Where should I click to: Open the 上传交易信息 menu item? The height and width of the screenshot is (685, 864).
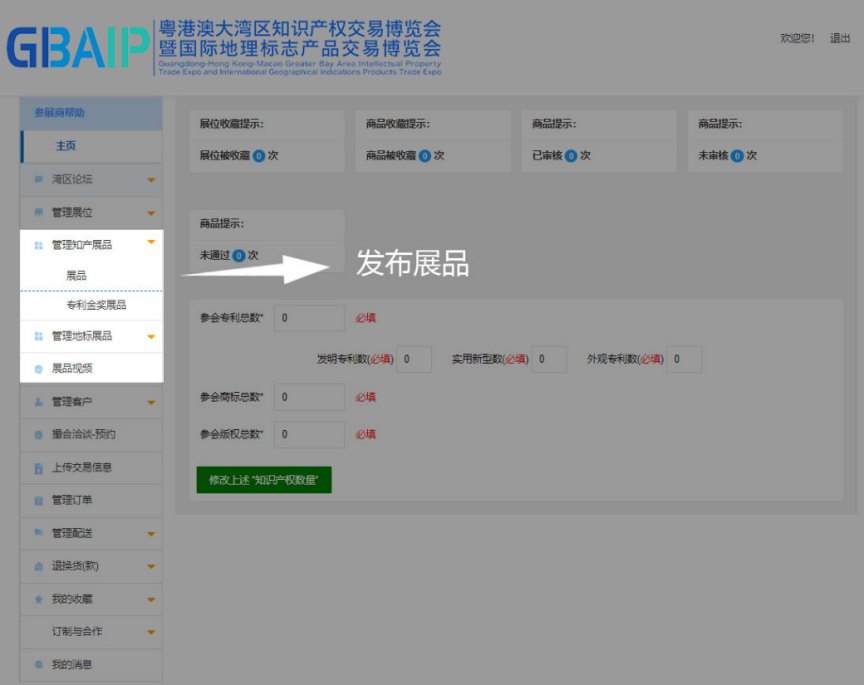[x=91, y=468]
